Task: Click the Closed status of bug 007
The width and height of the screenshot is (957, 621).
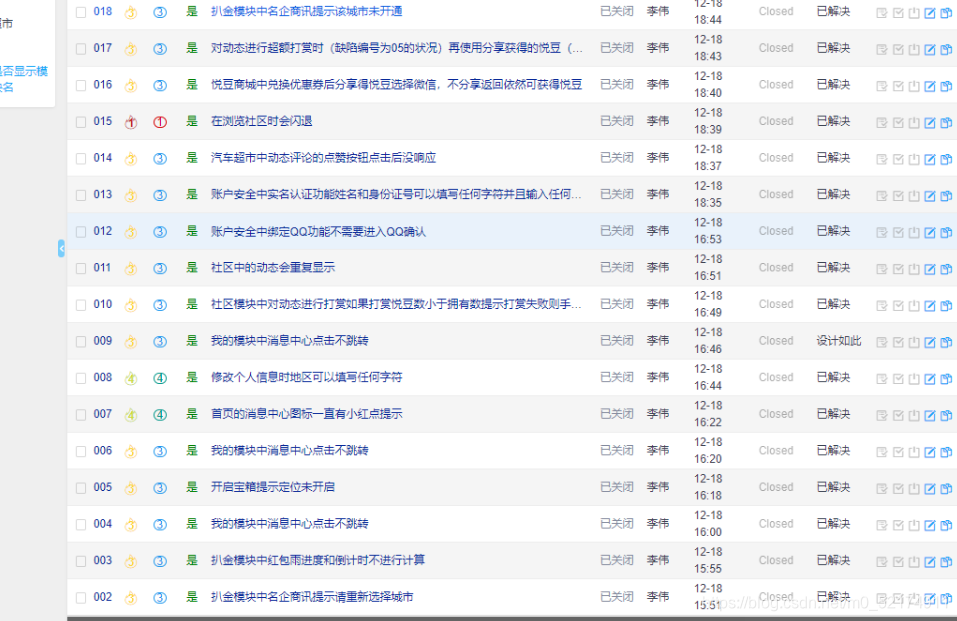Action: 776,414
